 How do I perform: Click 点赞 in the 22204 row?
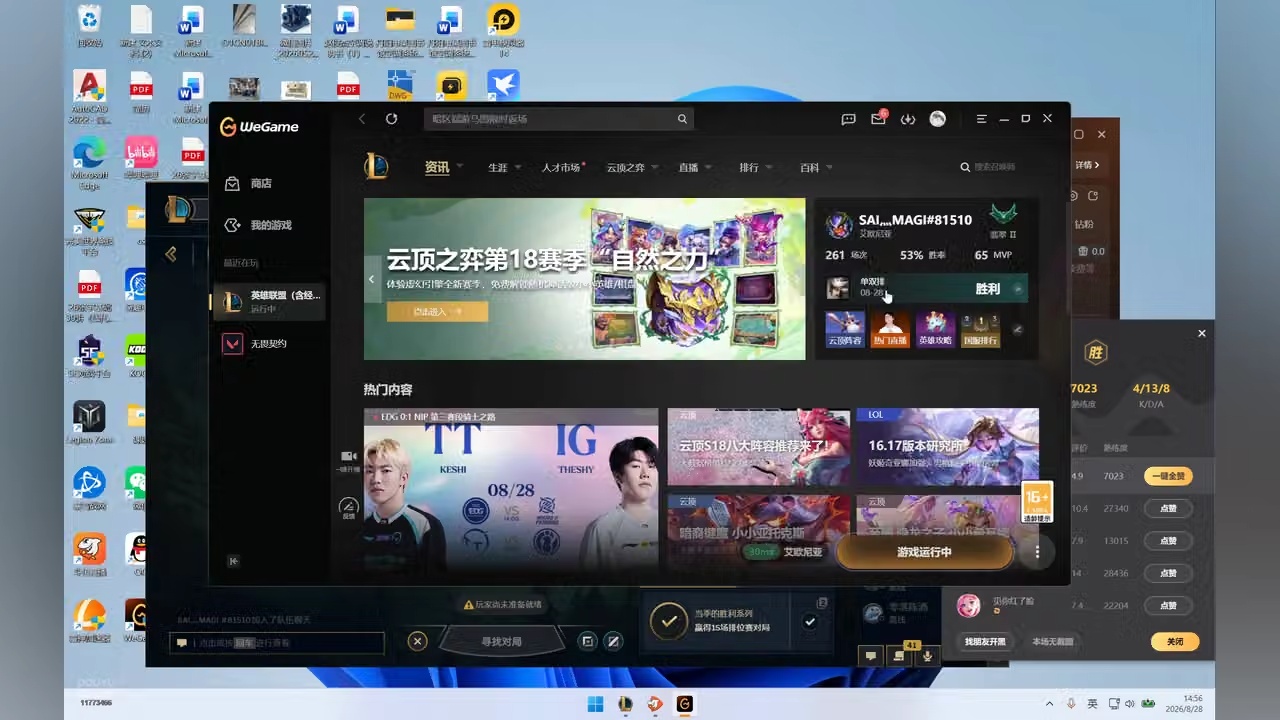pyautogui.click(x=1168, y=605)
